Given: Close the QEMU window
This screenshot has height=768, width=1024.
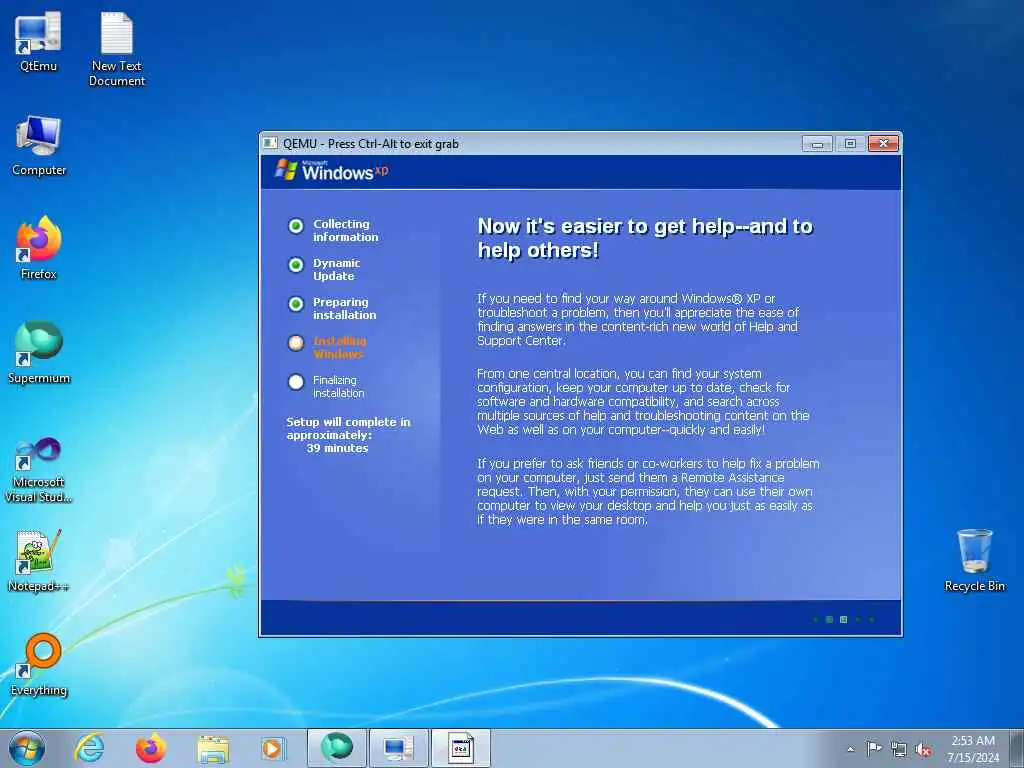Looking at the screenshot, I should click(x=884, y=143).
